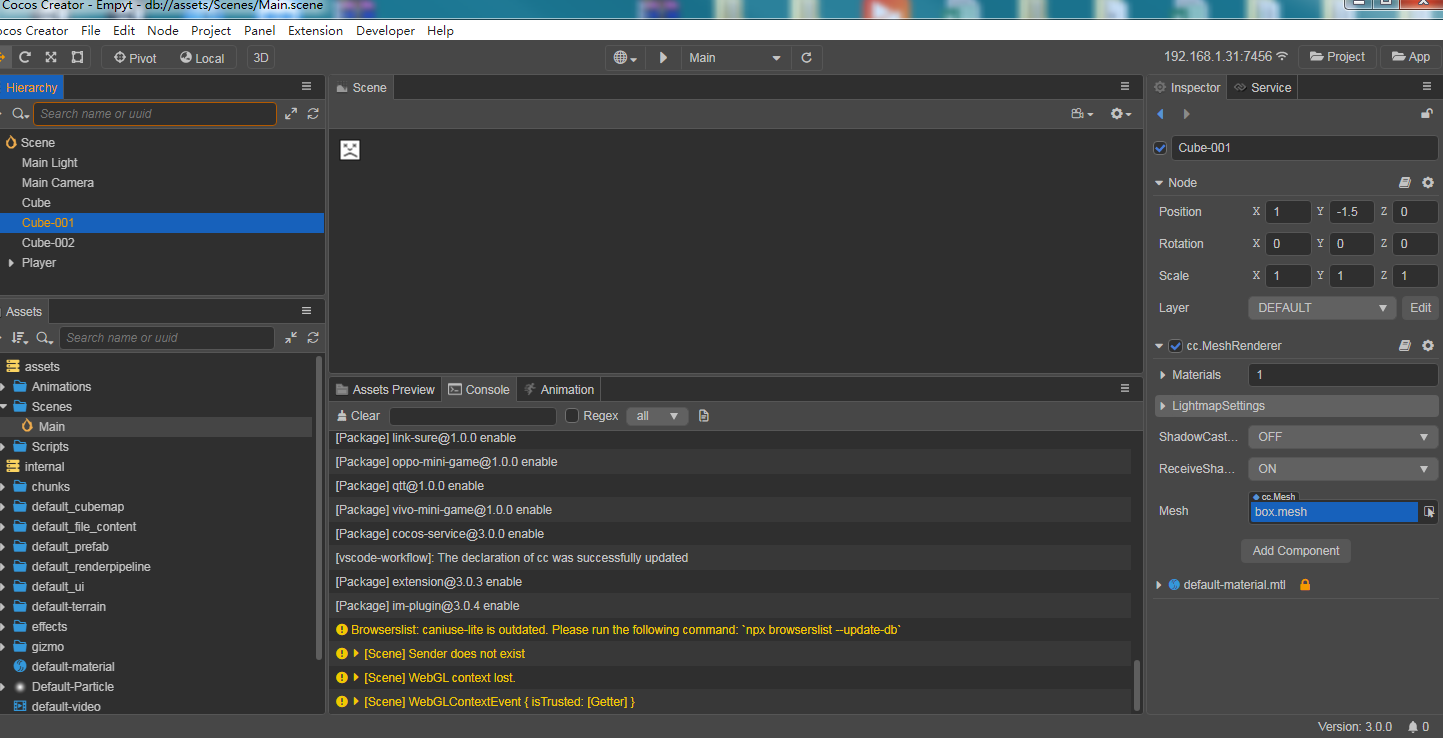Open cc.MeshRenderer help documentation
This screenshot has height=738, width=1443.
click(x=1405, y=346)
